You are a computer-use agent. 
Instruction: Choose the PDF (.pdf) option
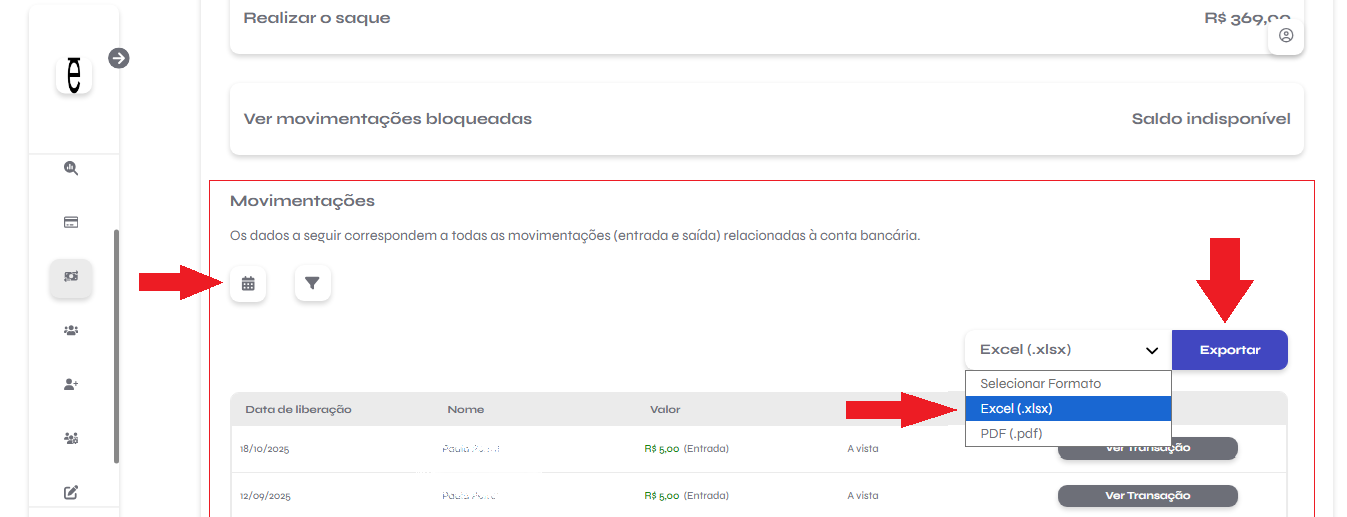tap(1067, 434)
